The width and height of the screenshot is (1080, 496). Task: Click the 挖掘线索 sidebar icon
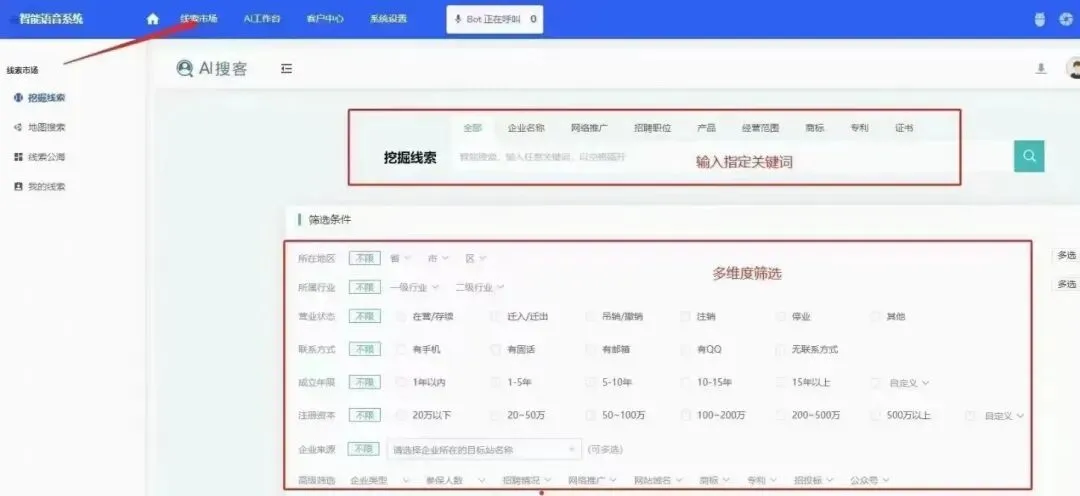[x=18, y=98]
